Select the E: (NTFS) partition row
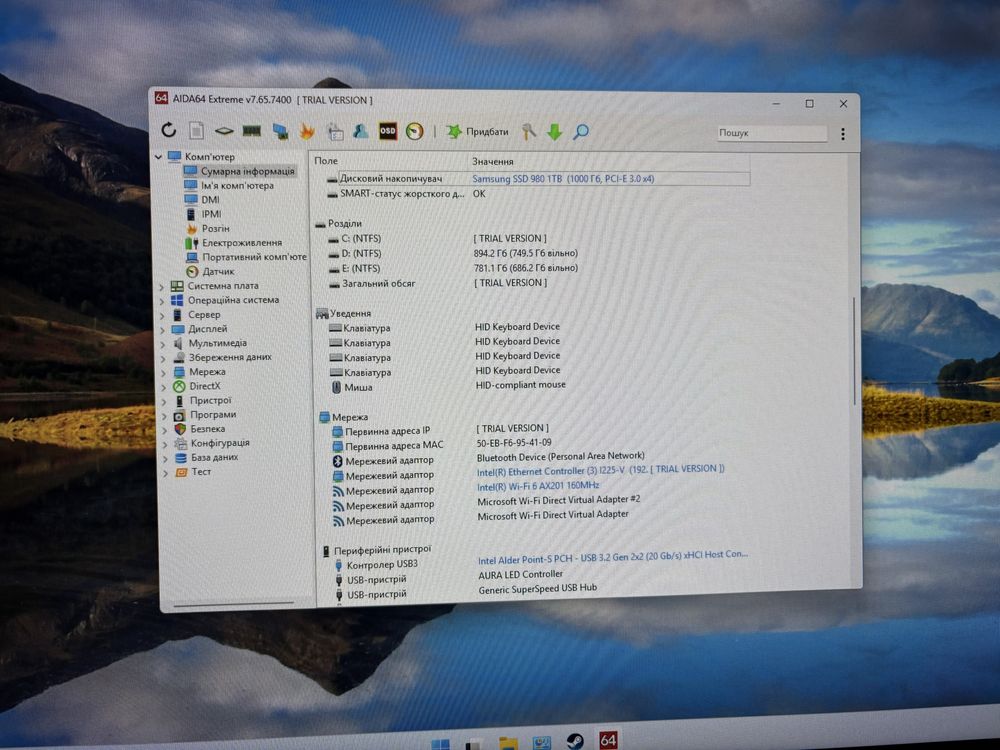 point(361,268)
